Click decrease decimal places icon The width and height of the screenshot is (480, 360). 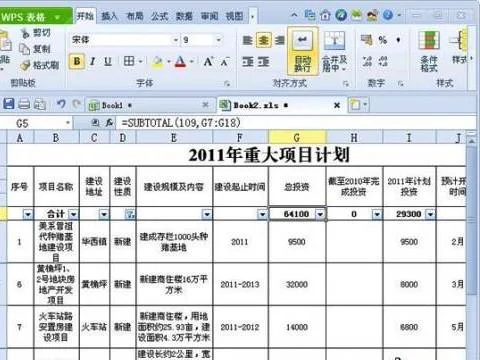pos(383,61)
